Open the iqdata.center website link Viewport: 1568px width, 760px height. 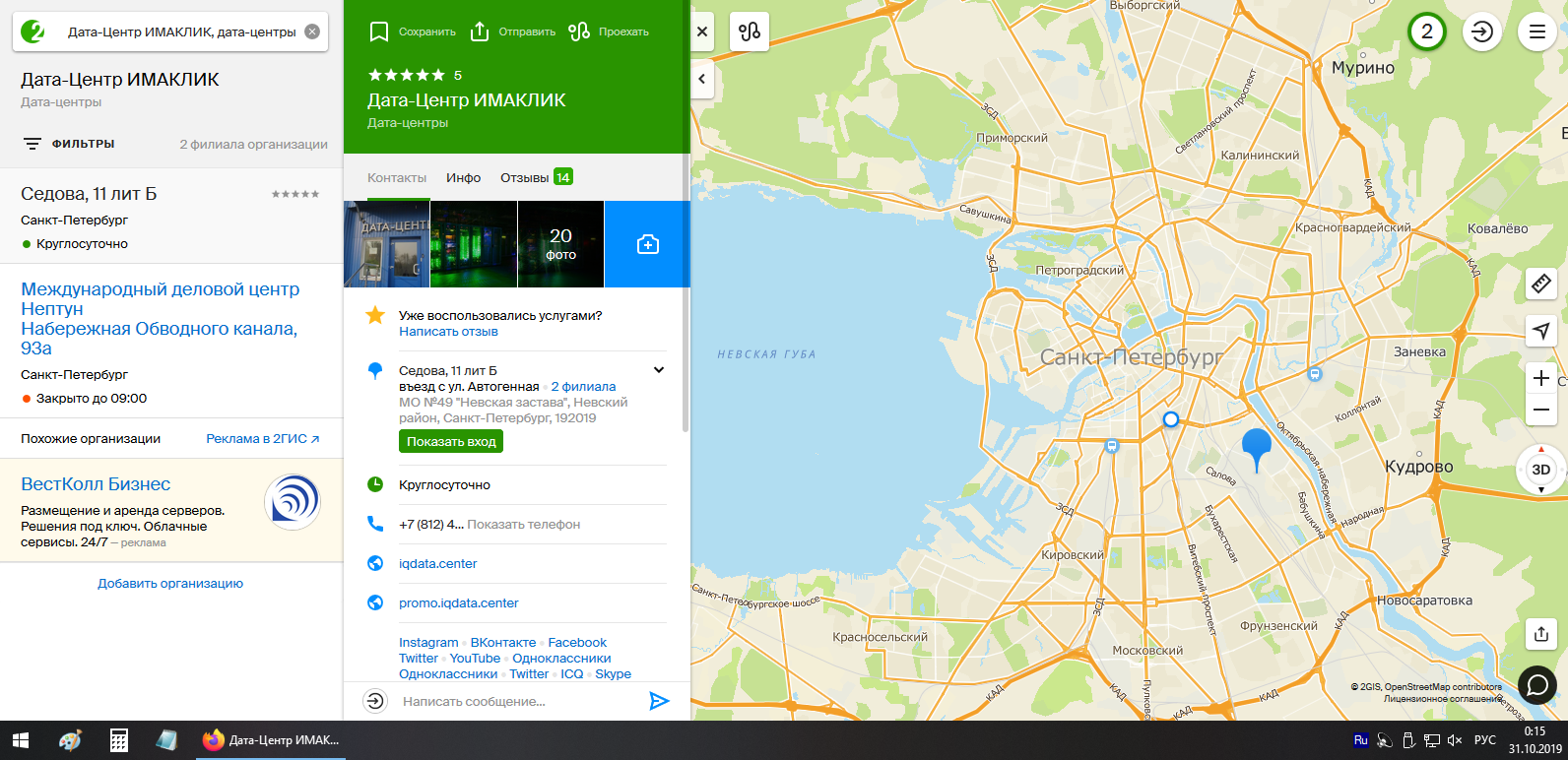[437, 564]
